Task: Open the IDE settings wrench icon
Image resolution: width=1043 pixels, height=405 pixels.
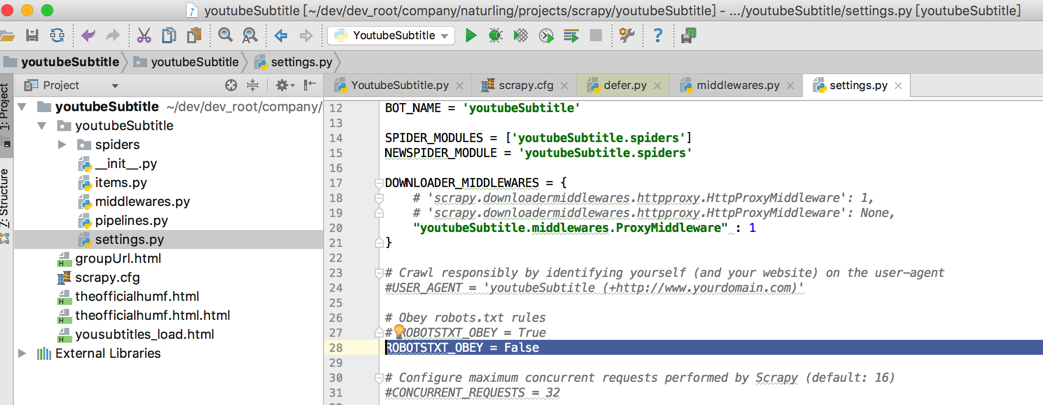Action: (x=627, y=36)
